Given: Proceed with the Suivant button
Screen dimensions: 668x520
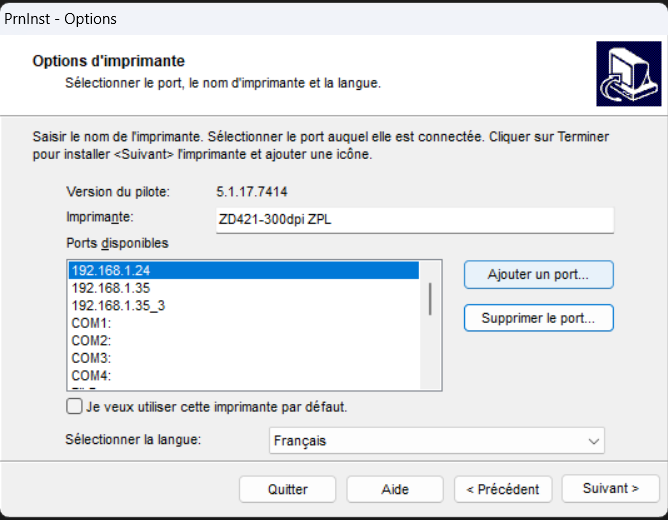Looking at the screenshot, I should (x=610, y=488).
